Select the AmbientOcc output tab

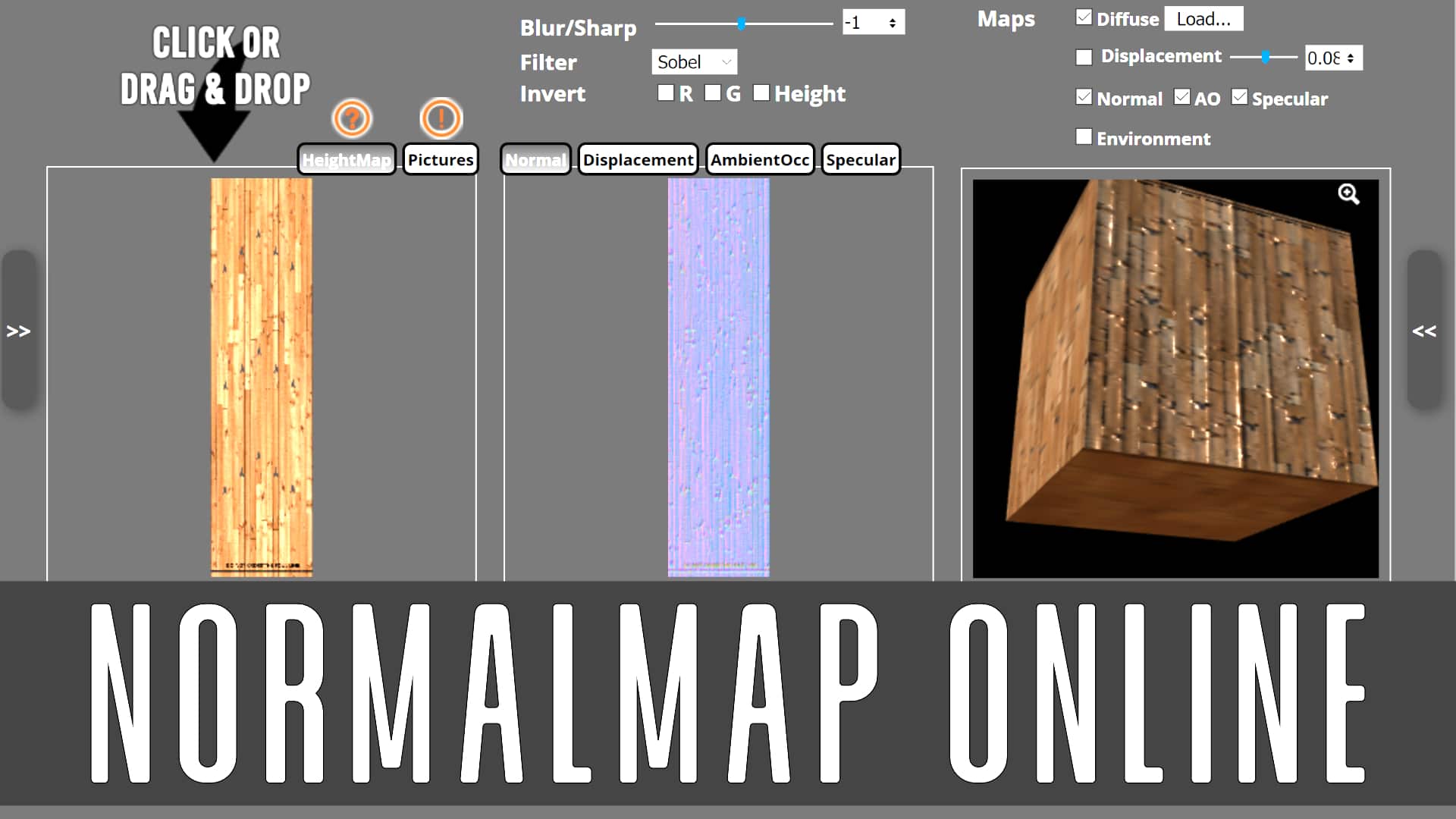tap(760, 160)
